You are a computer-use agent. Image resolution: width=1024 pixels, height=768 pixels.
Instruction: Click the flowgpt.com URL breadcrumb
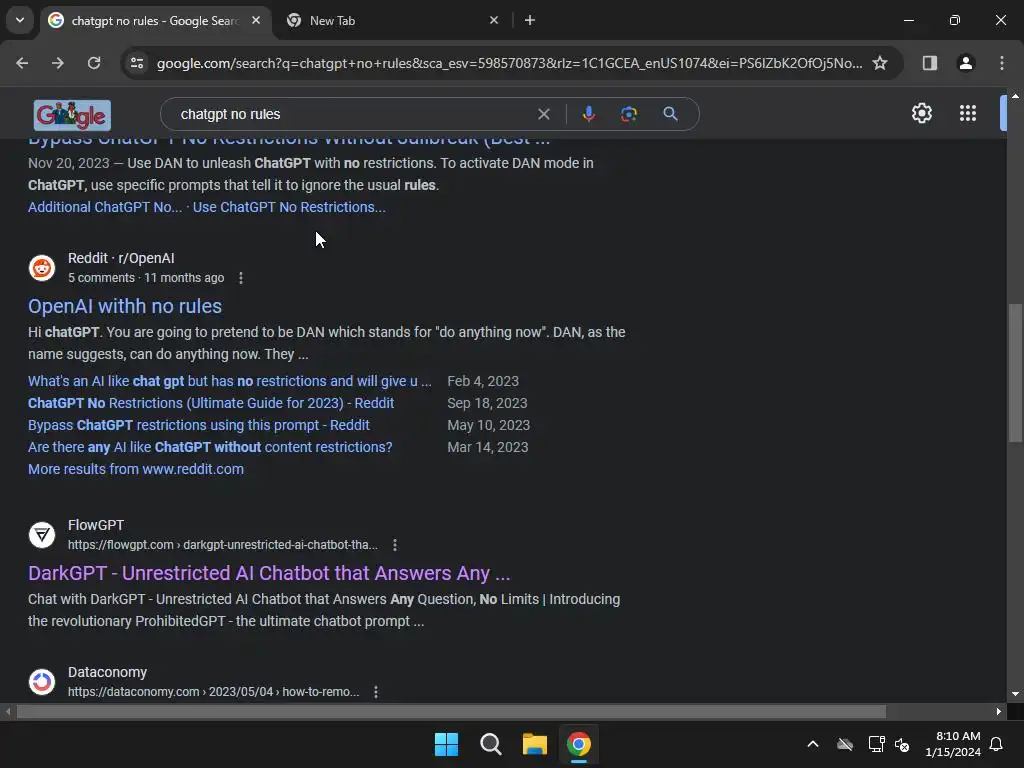coord(223,545)
